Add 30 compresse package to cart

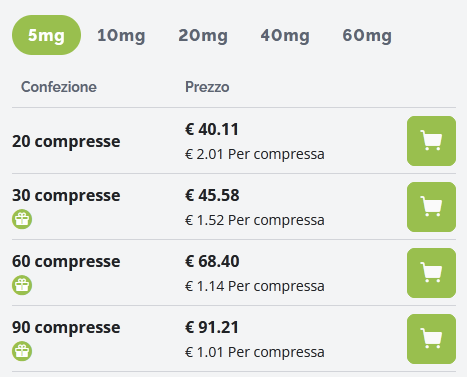(431, 207)
